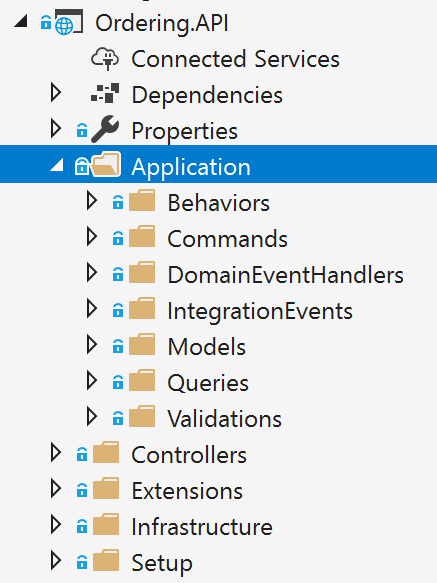Click the Behaviors folder icon
The height and width of the screenshot is (583, 437).
pyautogui.click(x=142, y=200)
